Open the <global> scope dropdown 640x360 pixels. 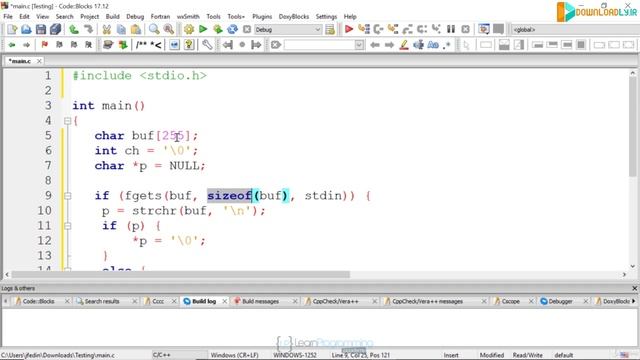coord(576,29)
